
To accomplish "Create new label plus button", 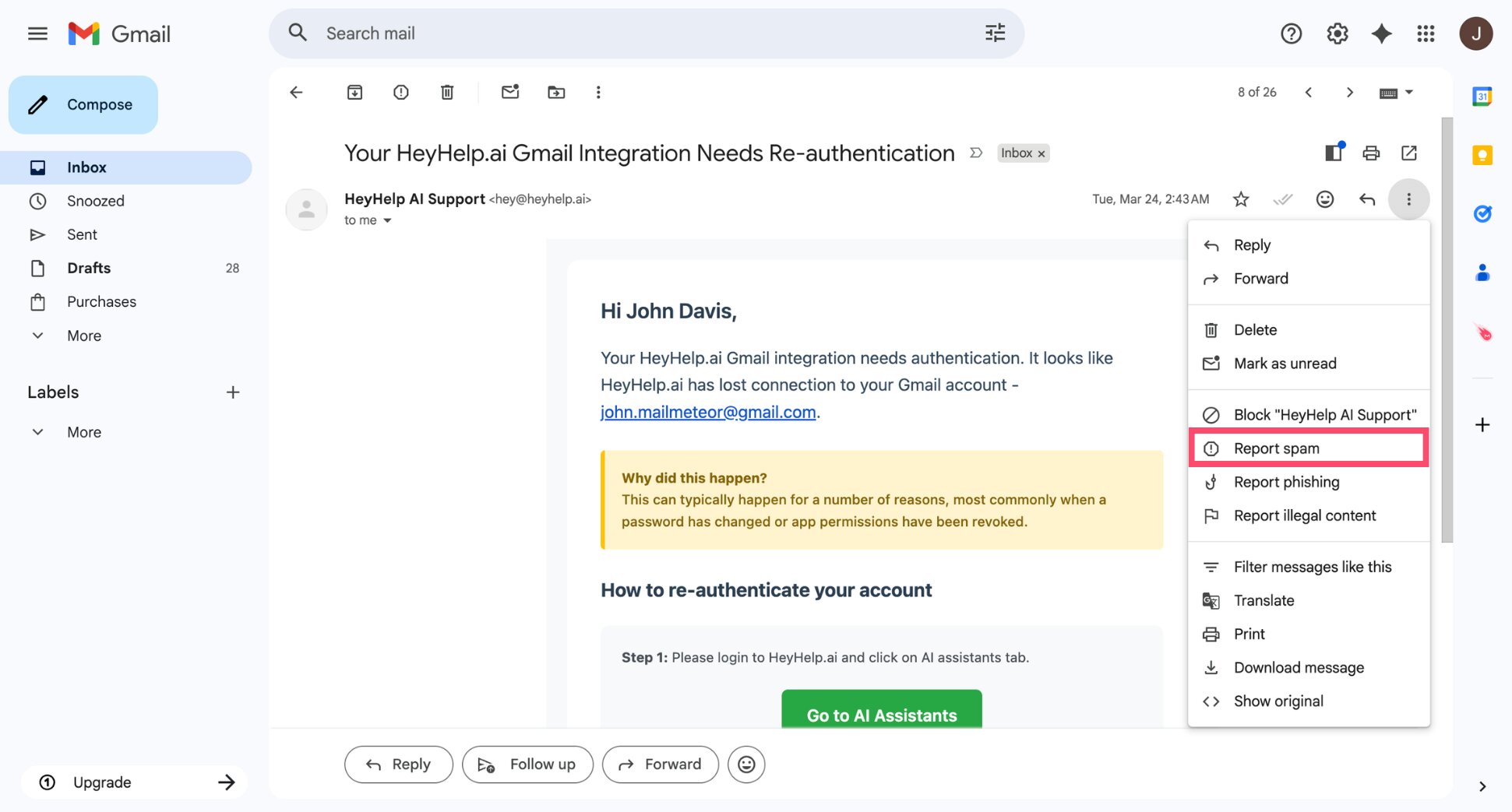I will pos(232,392).
